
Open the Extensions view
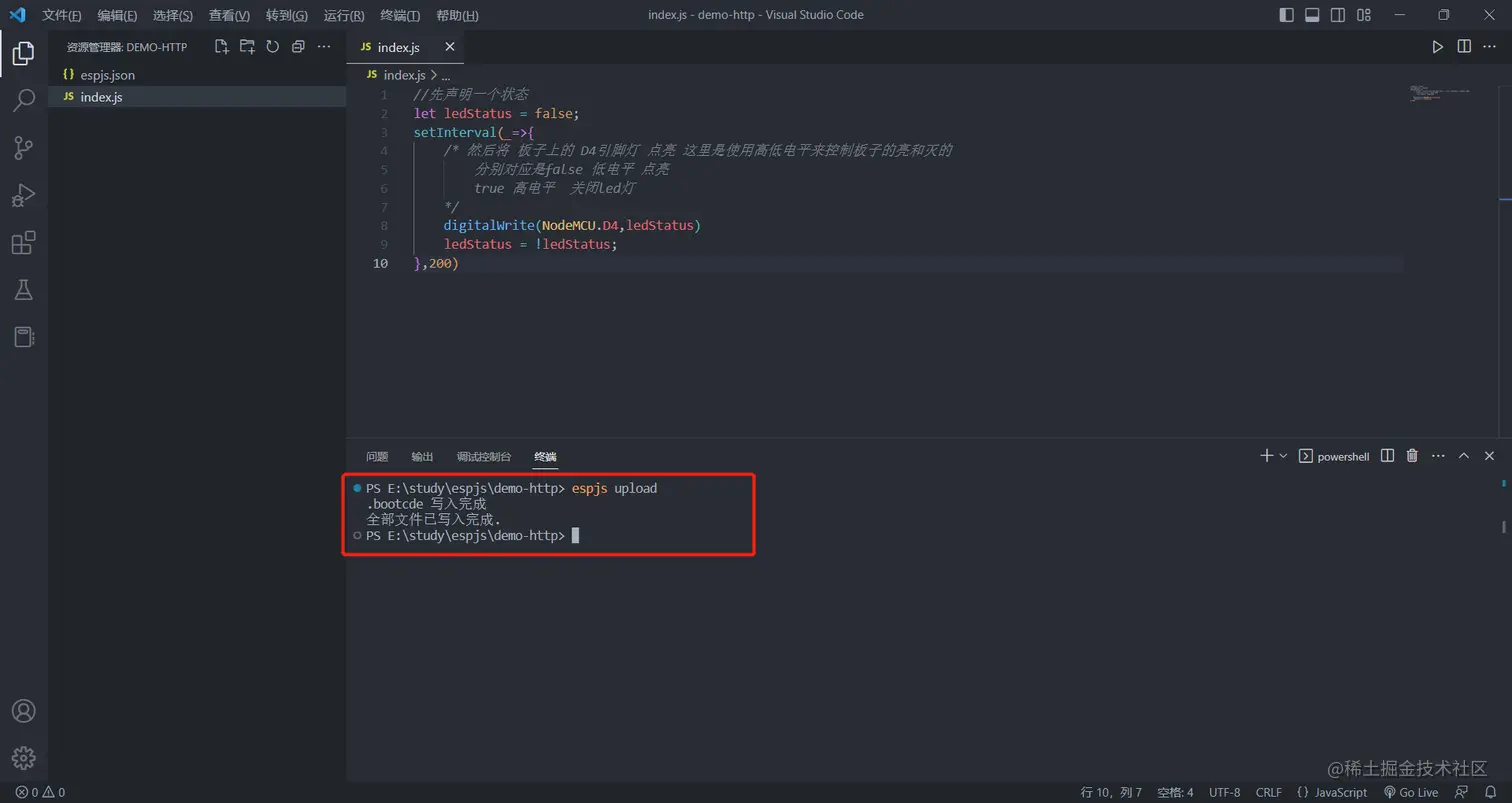coord(23,243)
